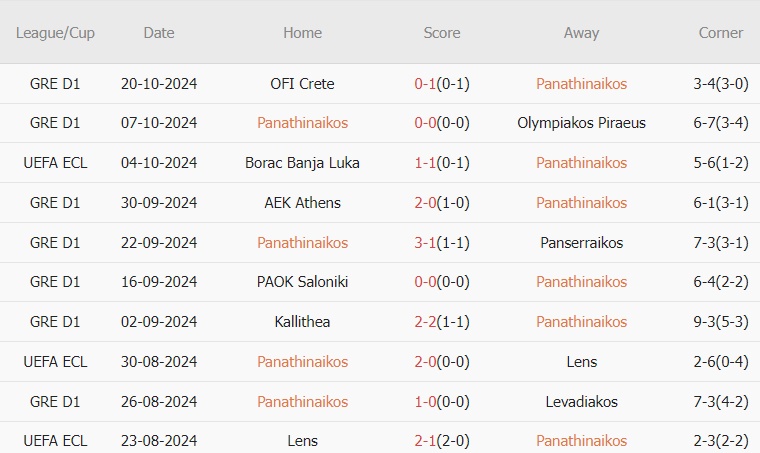The image size is (760, 453).
Task: Click the 9-3(5-3) corner result
Action: (720, 322)
